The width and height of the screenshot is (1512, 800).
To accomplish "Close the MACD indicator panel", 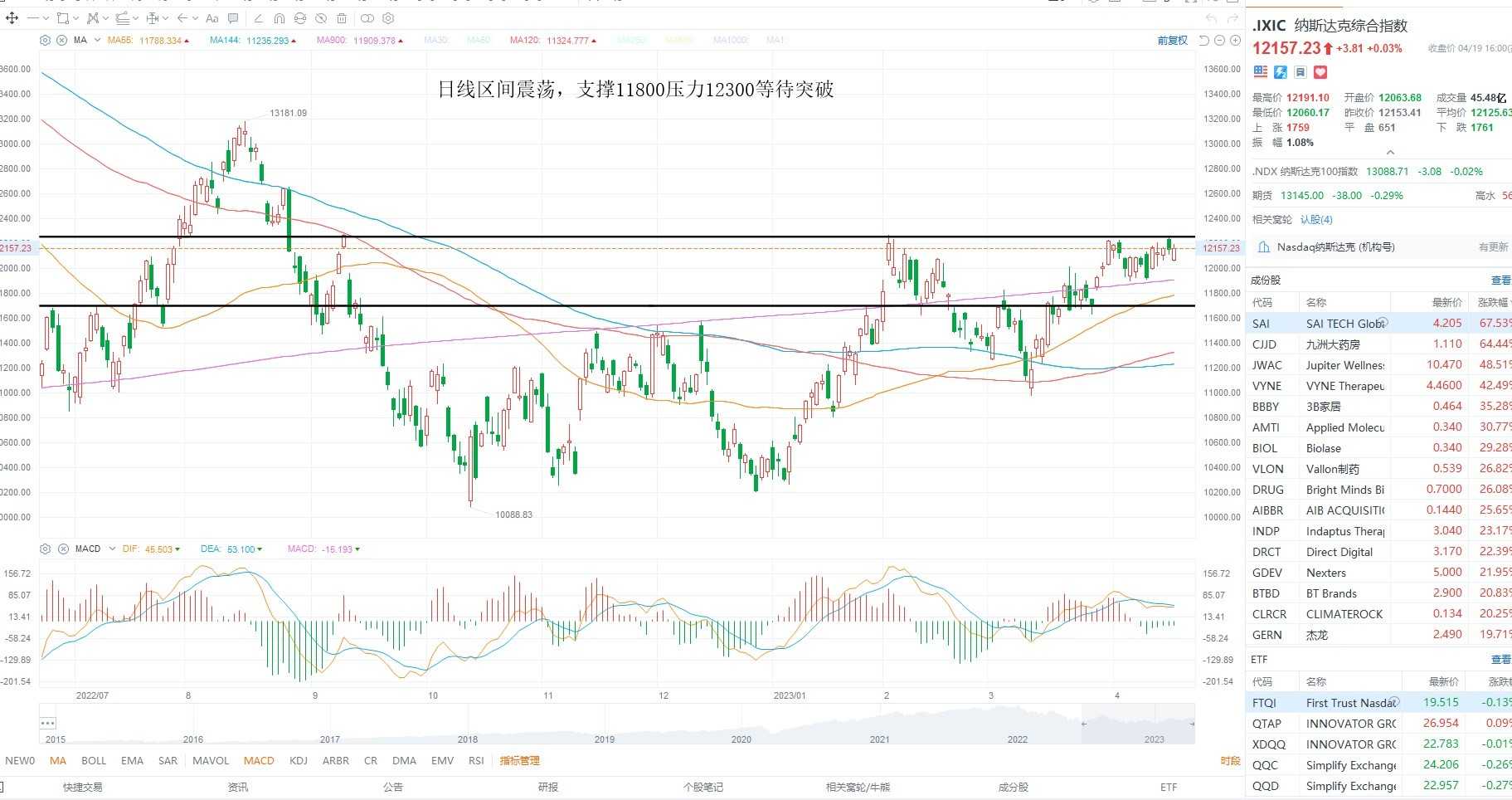I will click(x=63, y=549).
